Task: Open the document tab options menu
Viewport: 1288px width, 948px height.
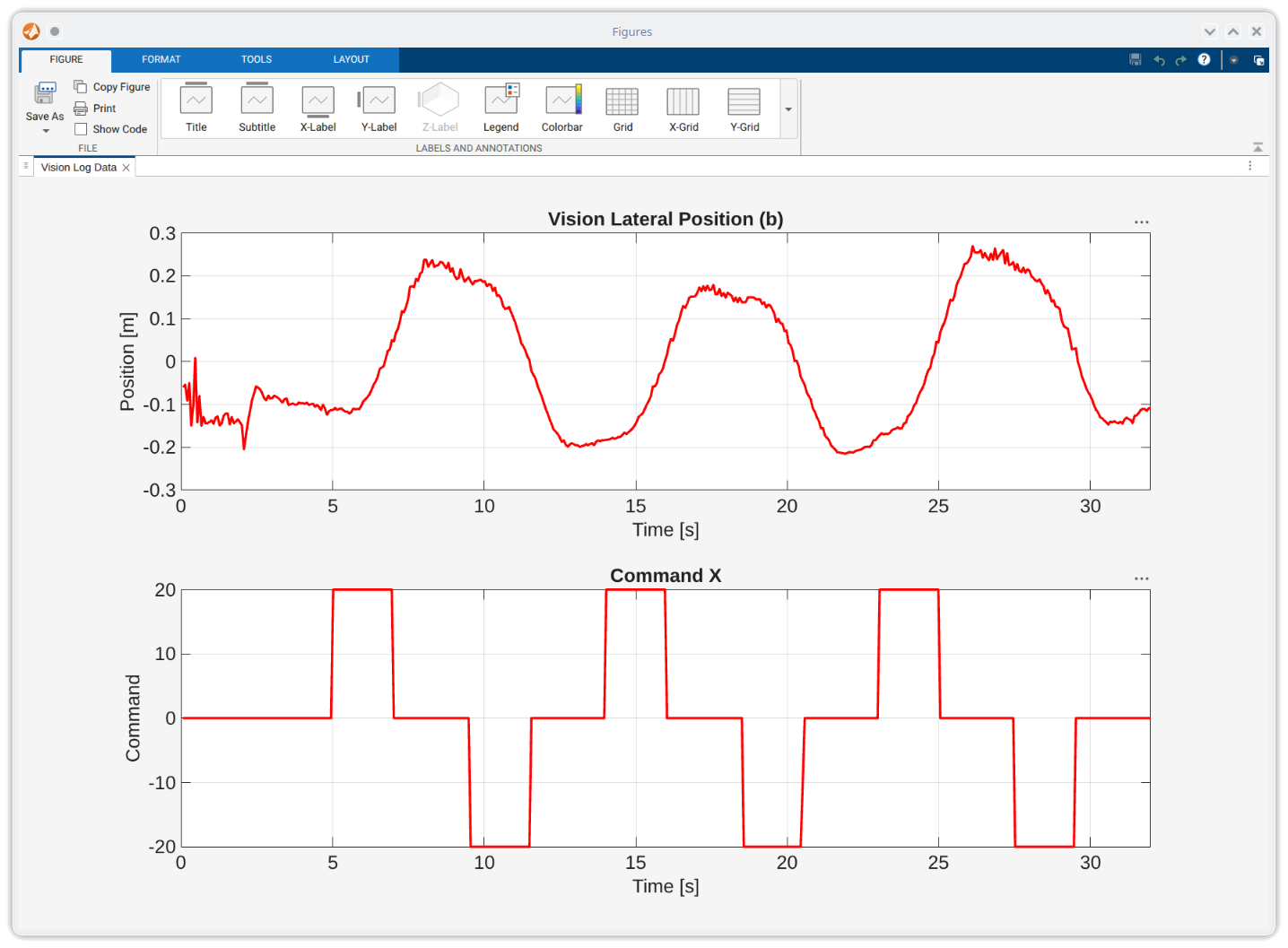Action: click(1250, 166)
